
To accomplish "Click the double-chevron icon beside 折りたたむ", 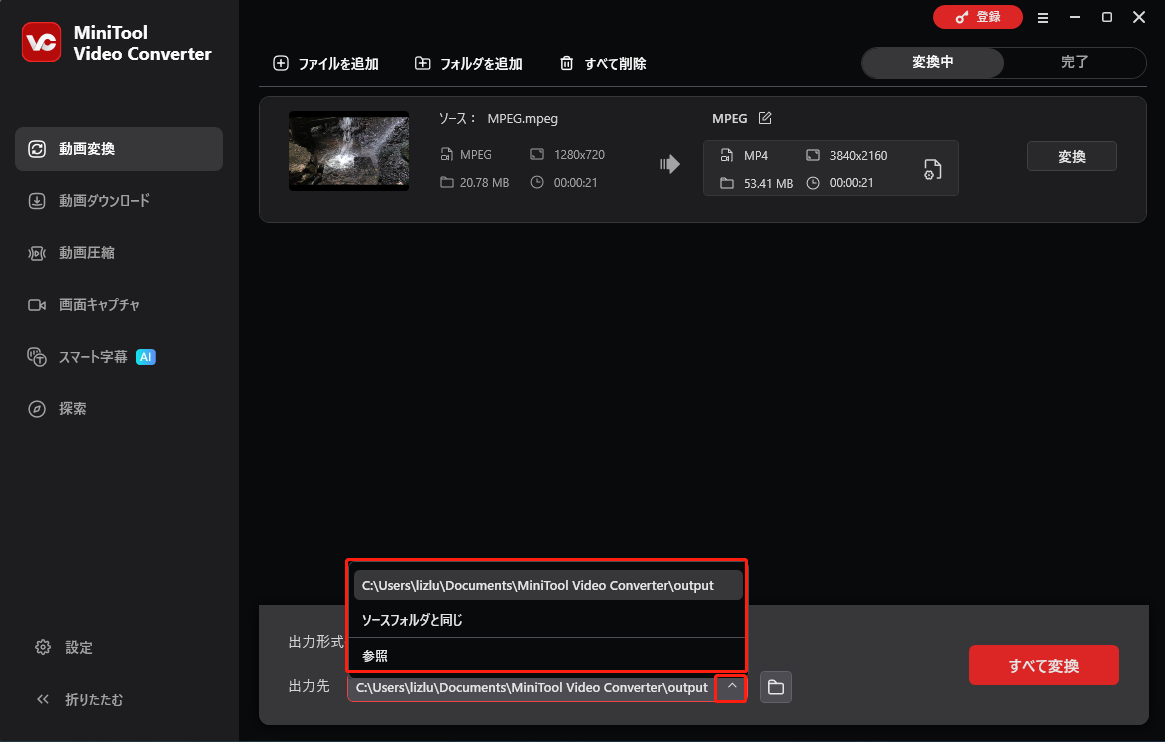I will tap(43, 699).
